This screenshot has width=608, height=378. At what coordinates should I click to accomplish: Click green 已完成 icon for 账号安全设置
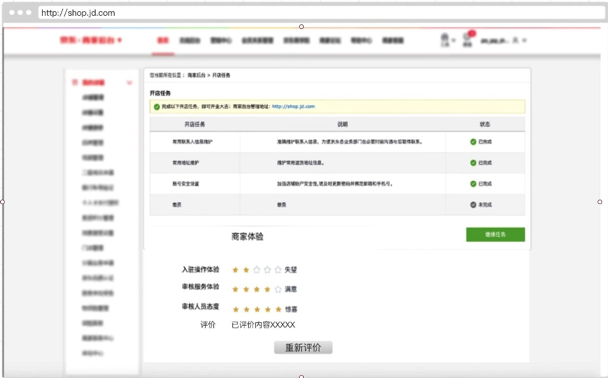473,184
